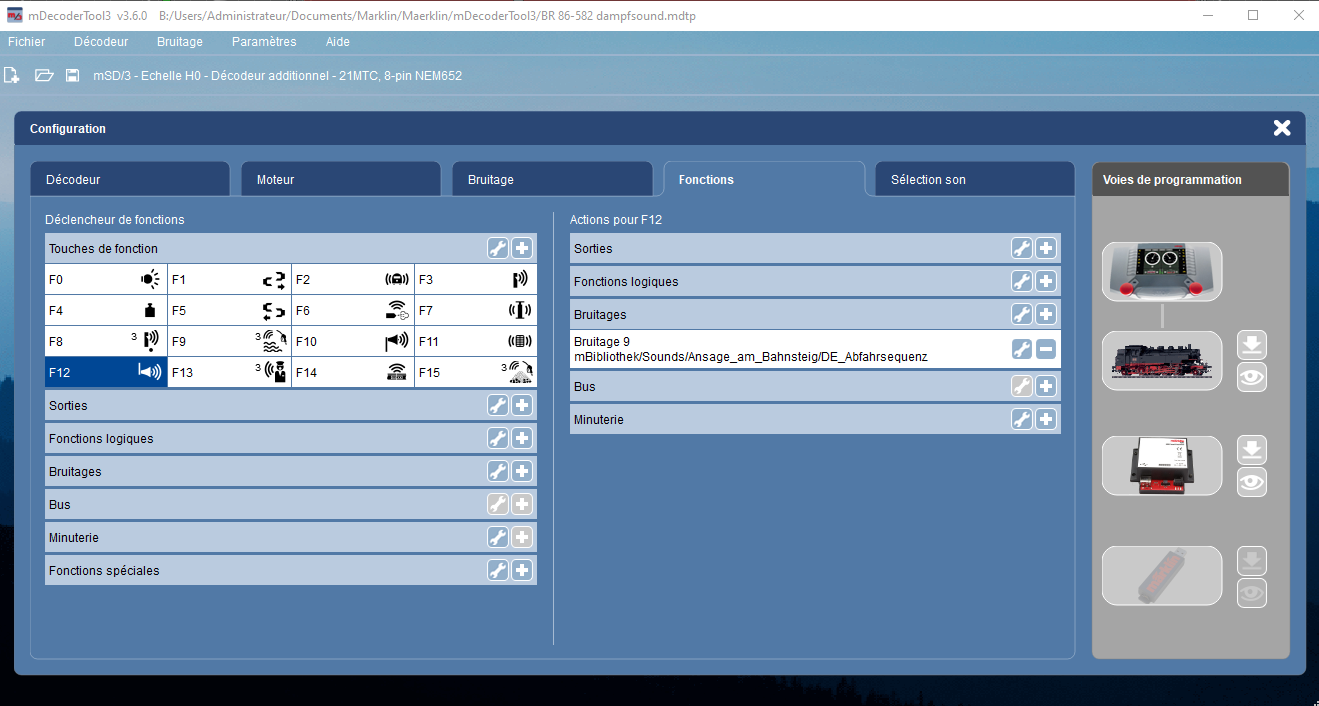The height and width of the screenshot is (706, 1319).
Task: Expand Minuterie plus in Déclencheur de fonctions
Action: click(x=522, y=537)
